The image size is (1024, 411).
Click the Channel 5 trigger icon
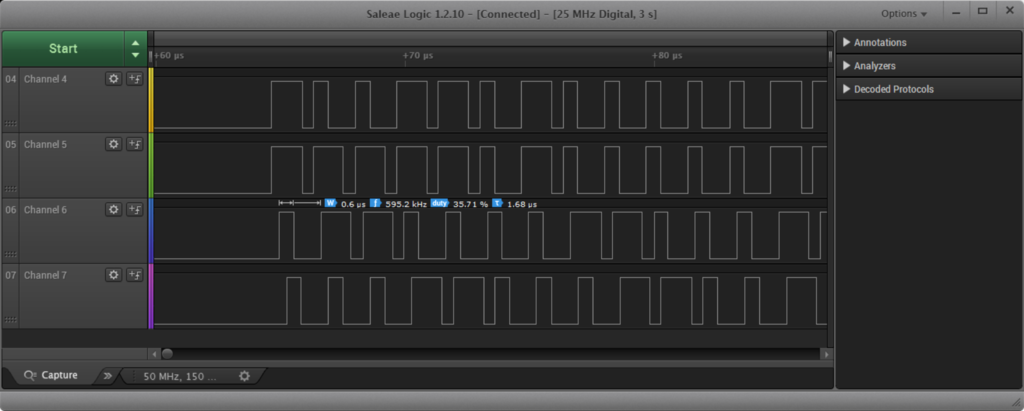coord(134,144)
